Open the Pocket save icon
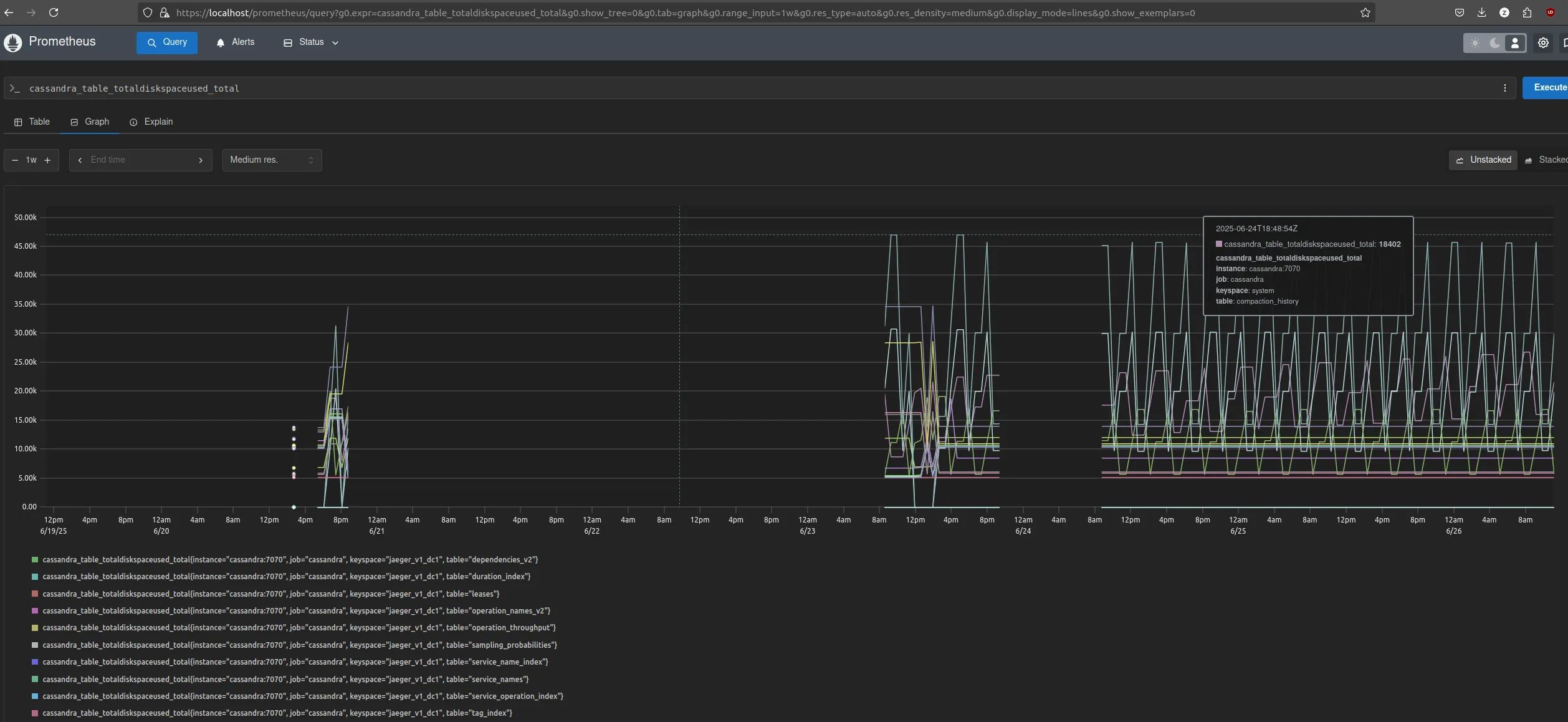This screenshot has height=722, width=1568. (x=1459, y=12)
